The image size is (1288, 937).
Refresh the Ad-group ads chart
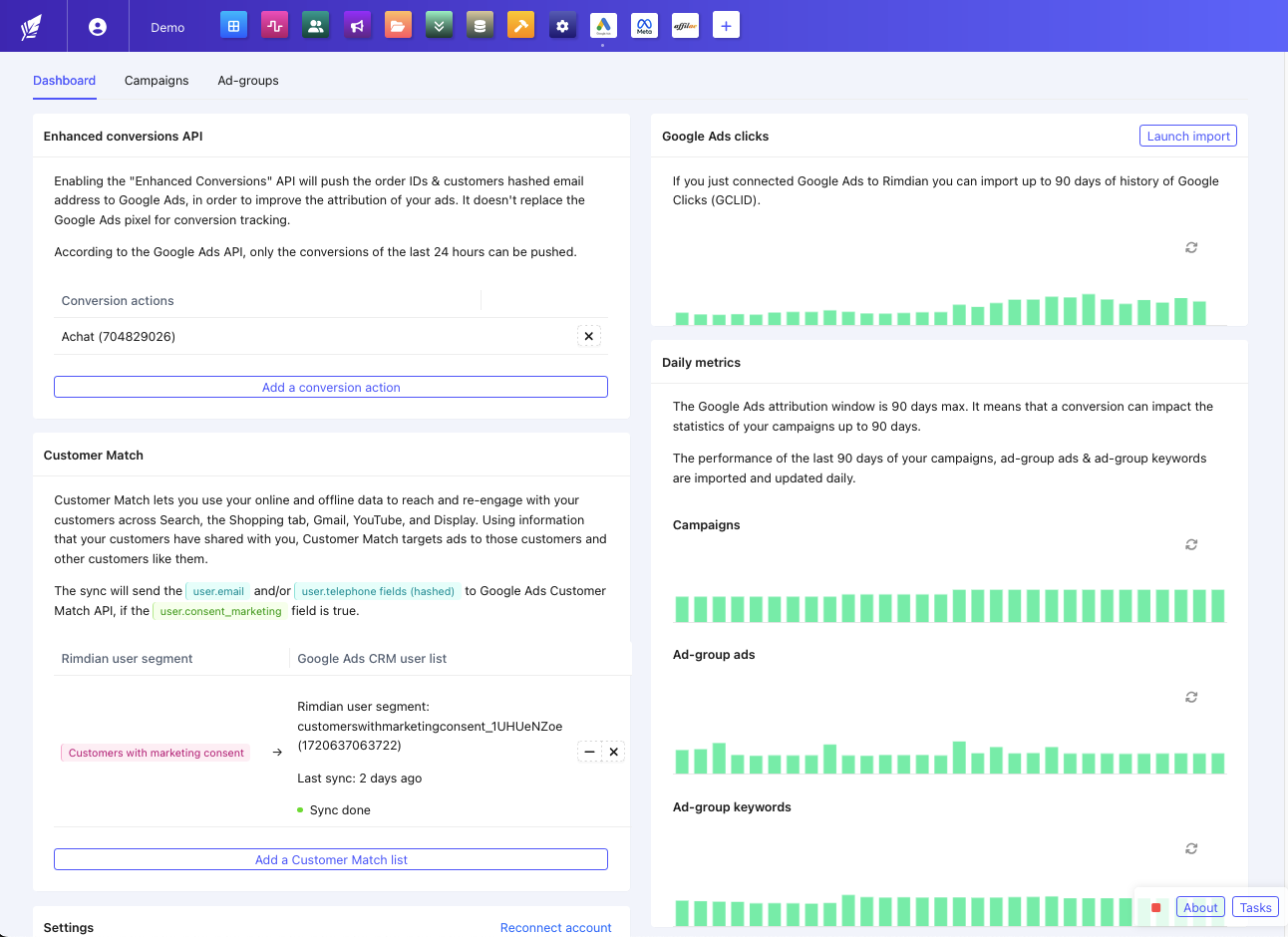point(1191,697)
